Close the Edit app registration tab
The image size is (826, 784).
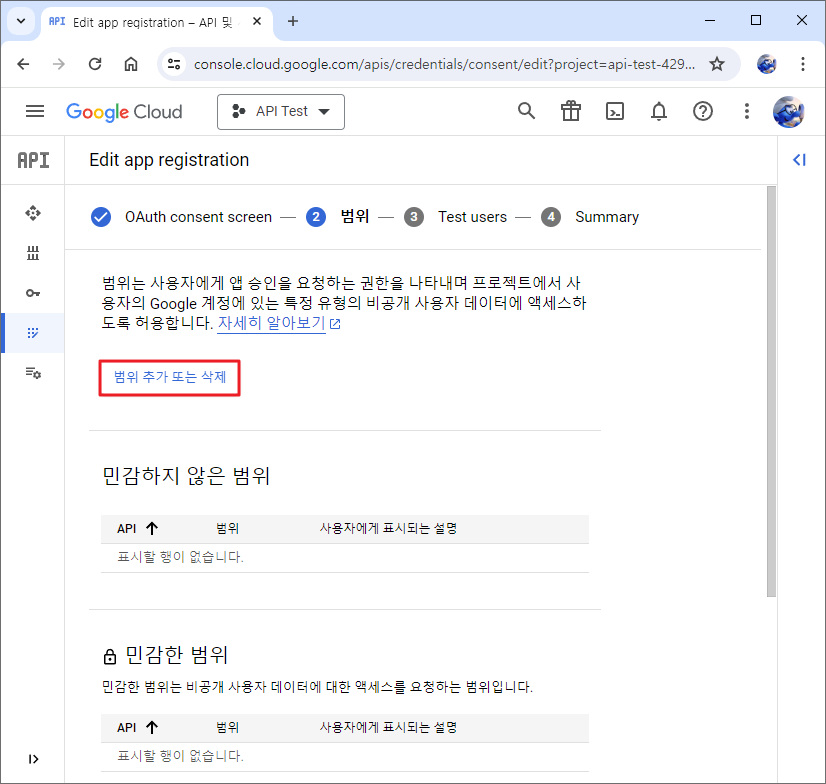point(257,21)
